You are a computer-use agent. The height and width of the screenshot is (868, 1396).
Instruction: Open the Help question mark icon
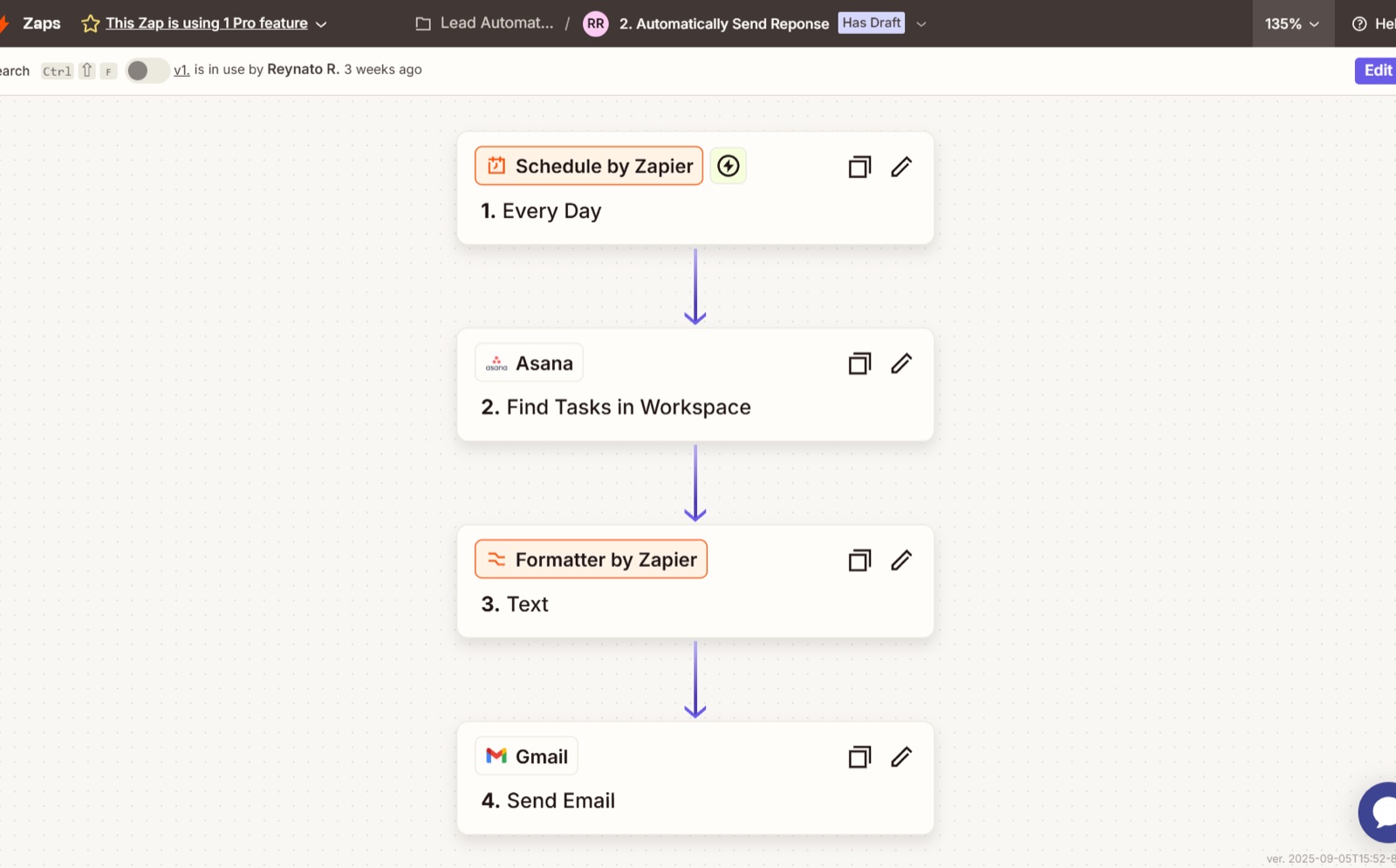tap(1359, 24)
